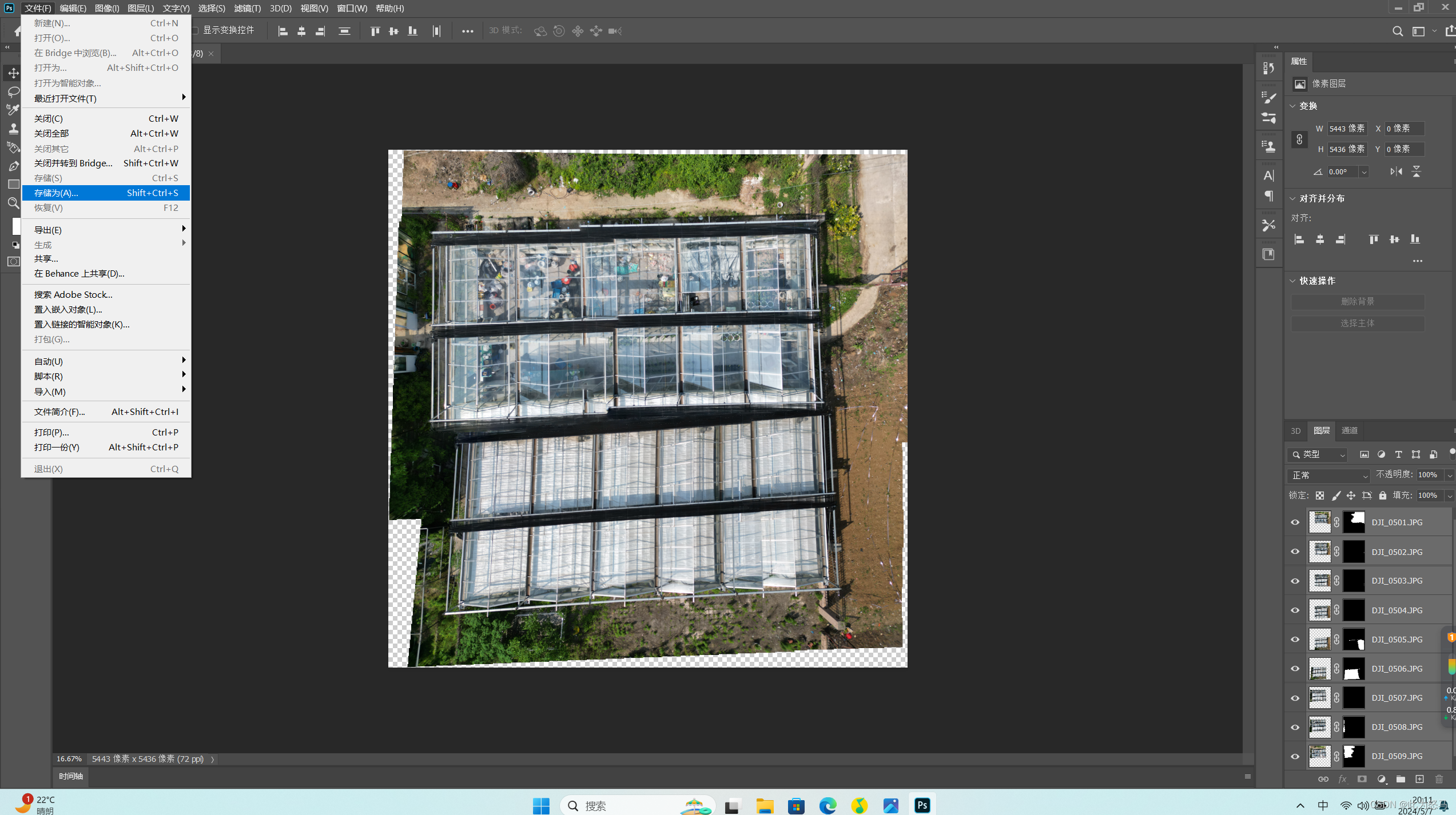1456x815 pixels.
Task: Click the delete layer trash icon
Action: click(1439, 779)
